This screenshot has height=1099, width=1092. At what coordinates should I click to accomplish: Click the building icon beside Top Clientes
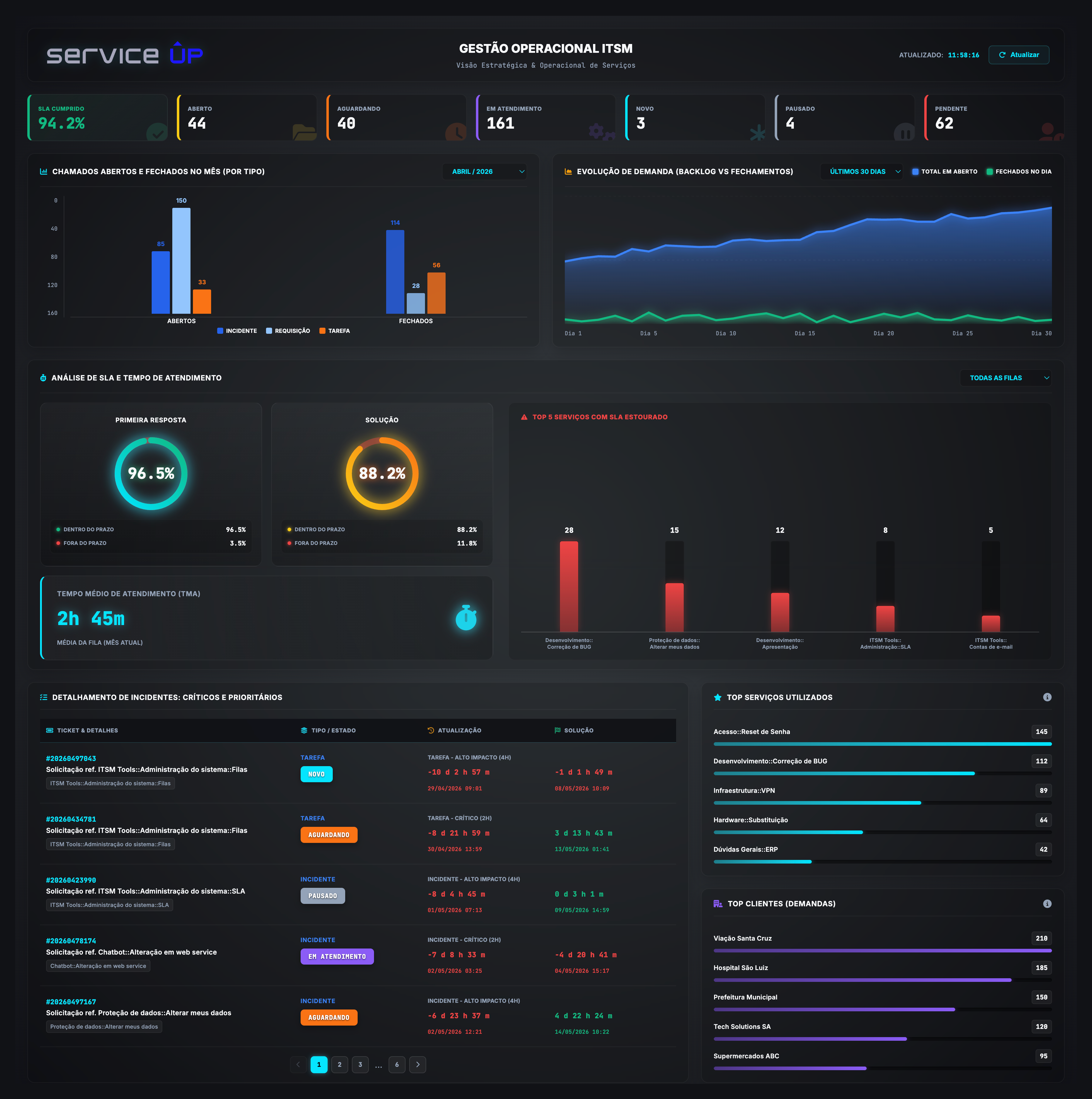click(718, 905)
